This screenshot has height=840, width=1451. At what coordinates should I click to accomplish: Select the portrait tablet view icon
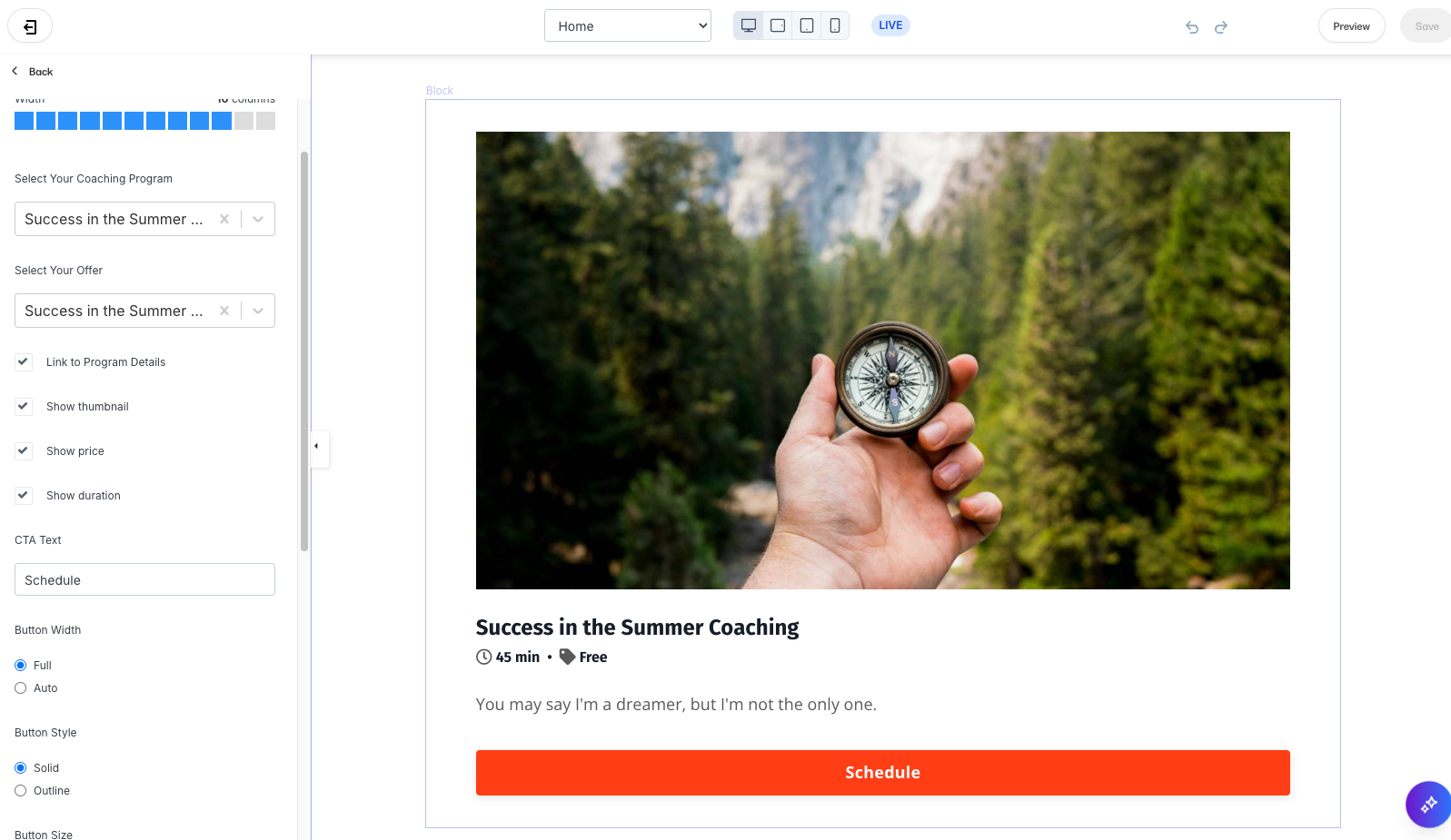(x=807, y=25)
